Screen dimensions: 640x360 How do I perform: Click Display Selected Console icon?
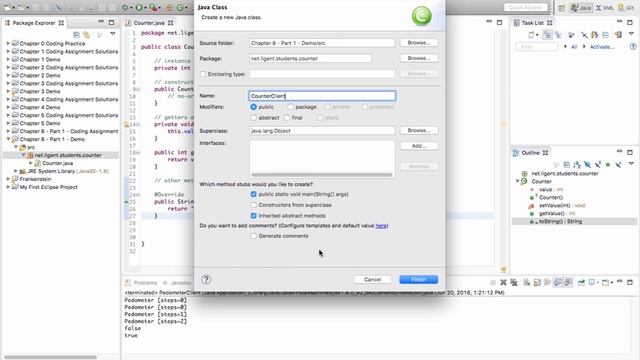(x=592, y=282)
